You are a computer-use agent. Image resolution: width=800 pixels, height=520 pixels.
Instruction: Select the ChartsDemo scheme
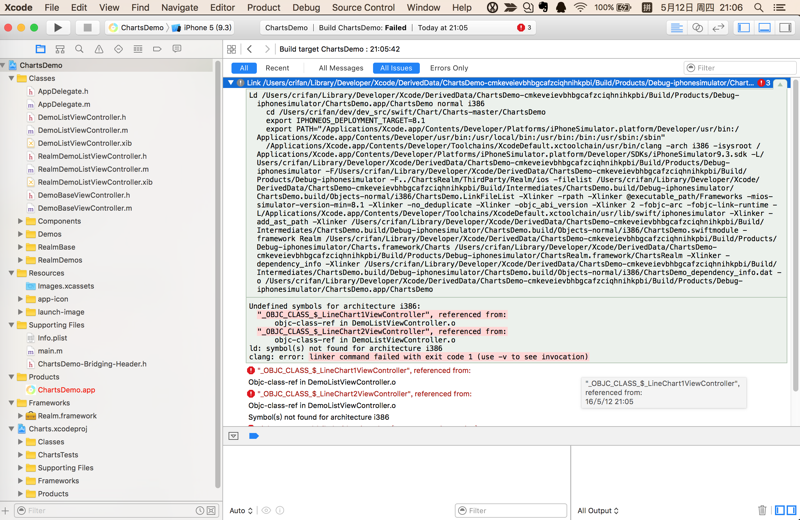pos(137,28)
